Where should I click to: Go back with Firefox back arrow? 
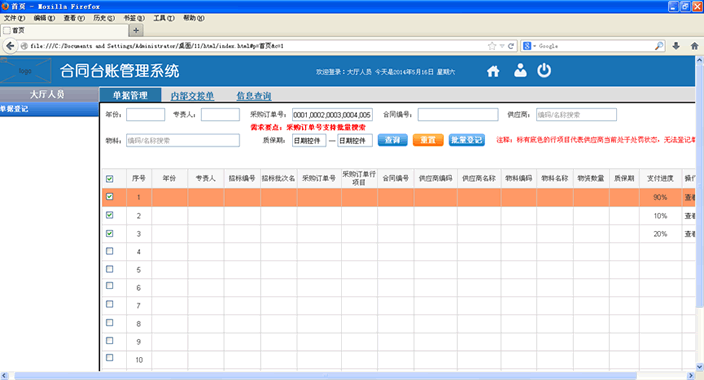(10, 46)
